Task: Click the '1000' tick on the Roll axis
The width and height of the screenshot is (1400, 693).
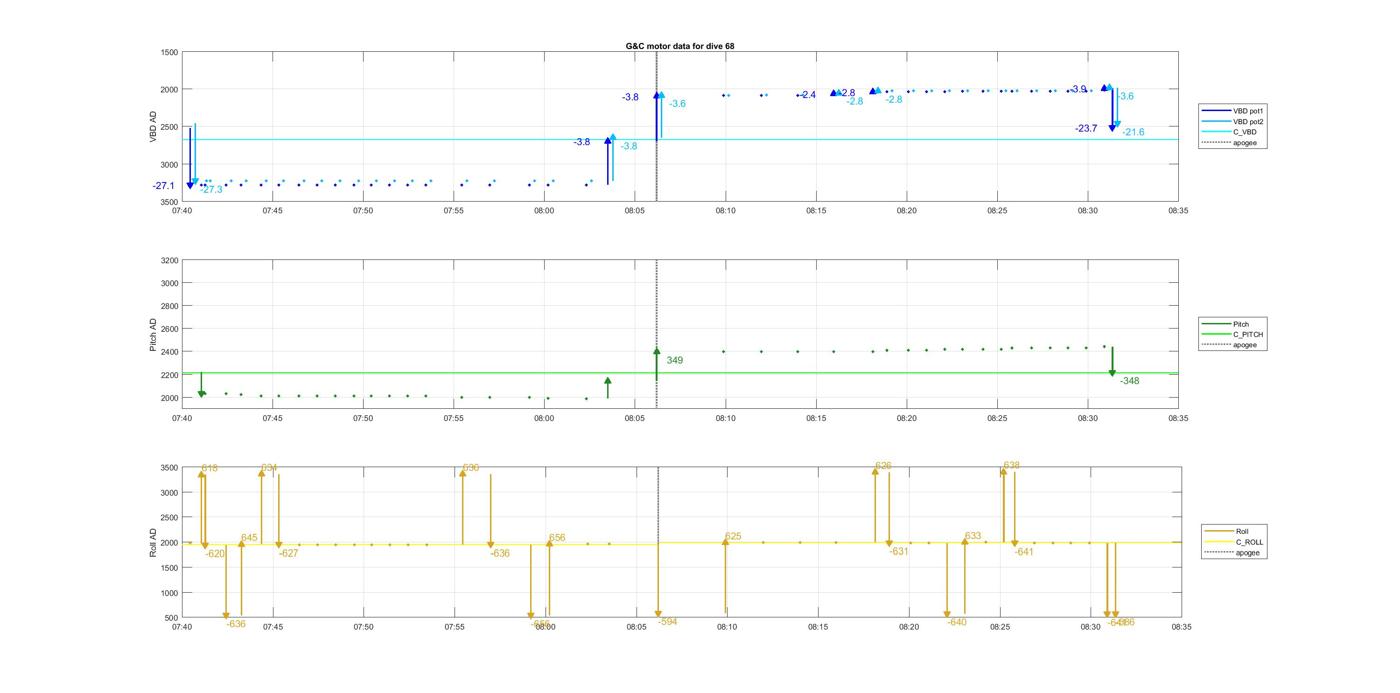Action: pyautogui.click(x=169, y=593)
